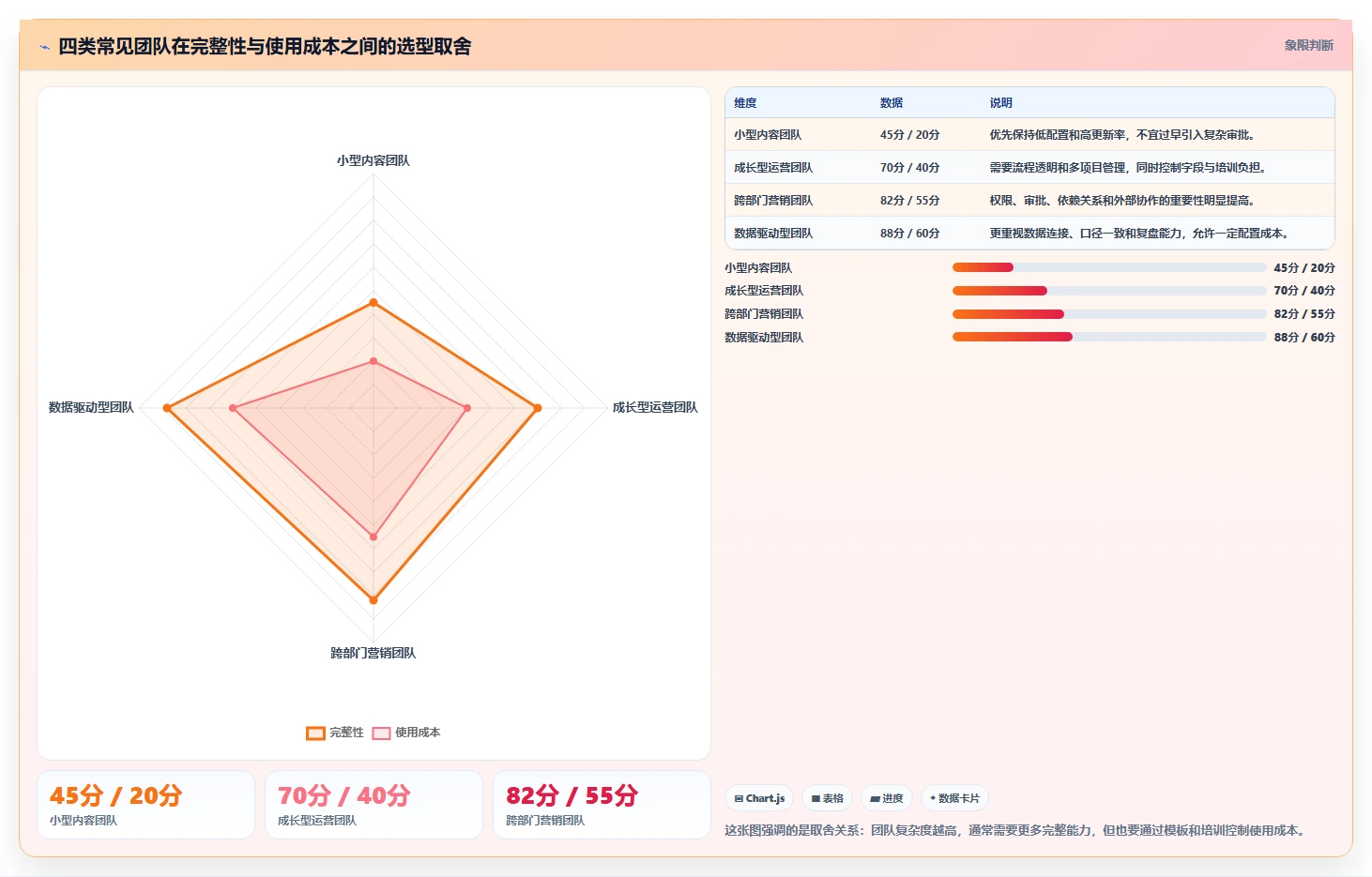Click the orange 完整性 point on 数据驱动型团队 axis
This screenshot has width=1372, height=877.
point(167,408)
